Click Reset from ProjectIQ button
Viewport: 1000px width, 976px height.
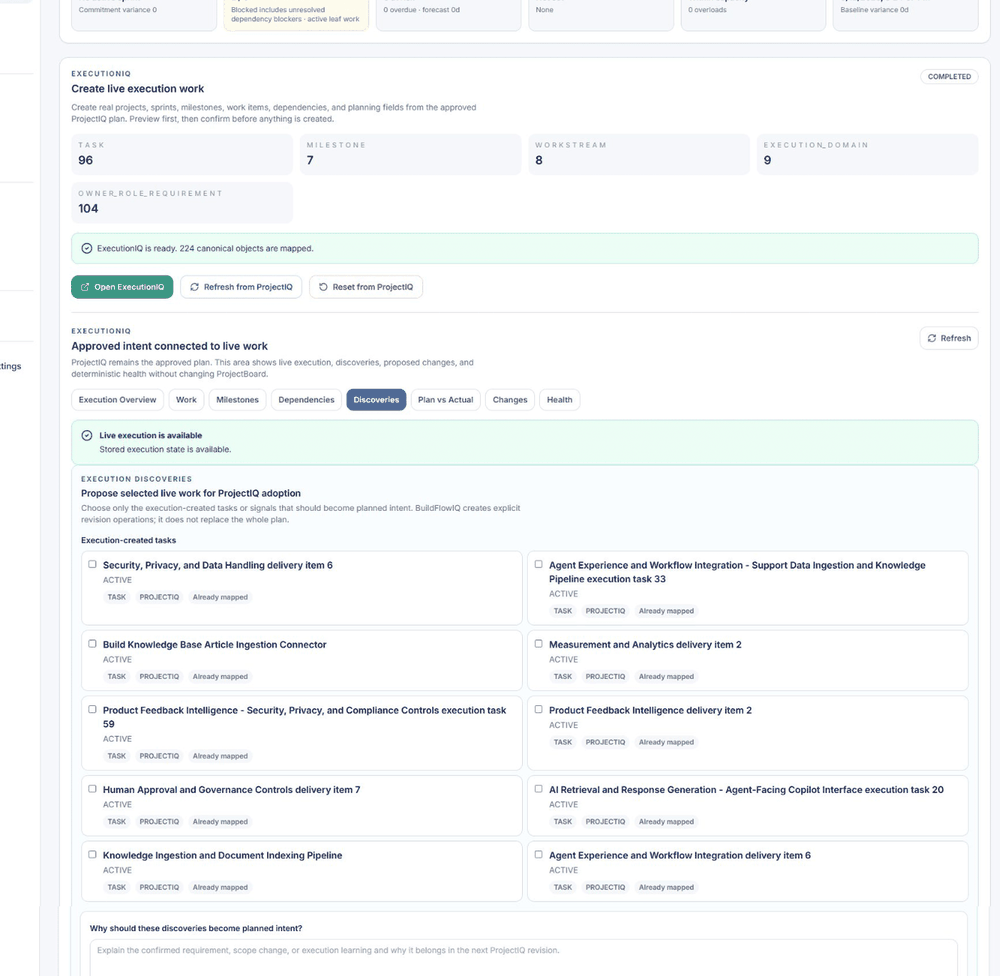point(366,287)
